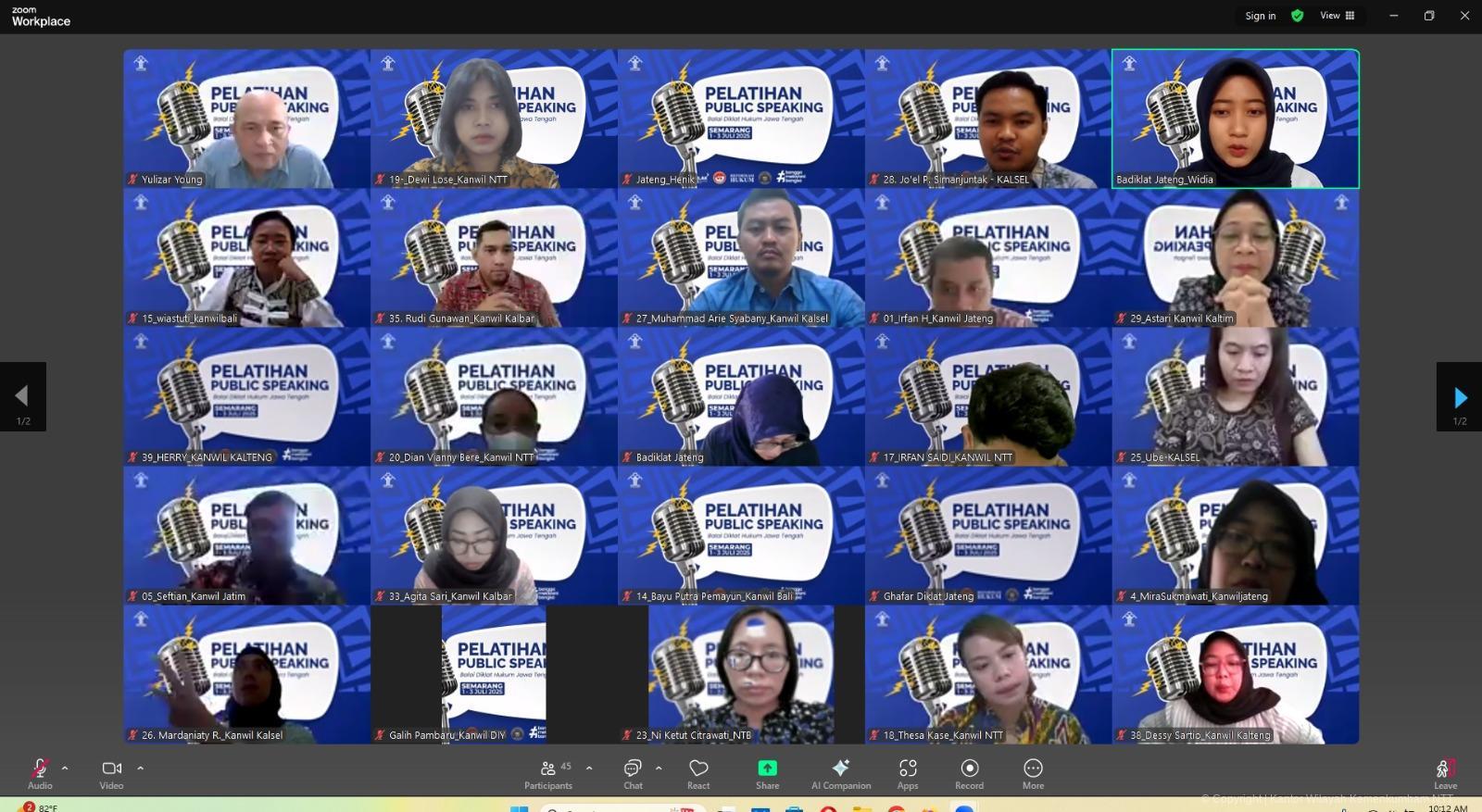Open the Apps menu
Viewport: 1482px width, 812px height.
point(908,773)
